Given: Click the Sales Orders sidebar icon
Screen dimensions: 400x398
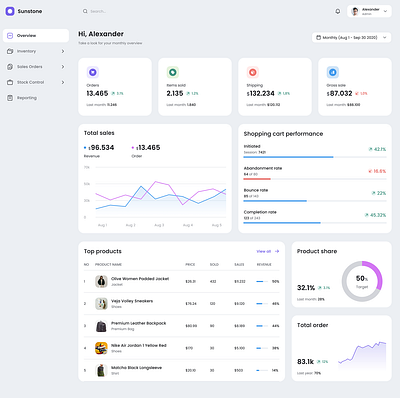Looking at the screenshot, I should 10,67.
